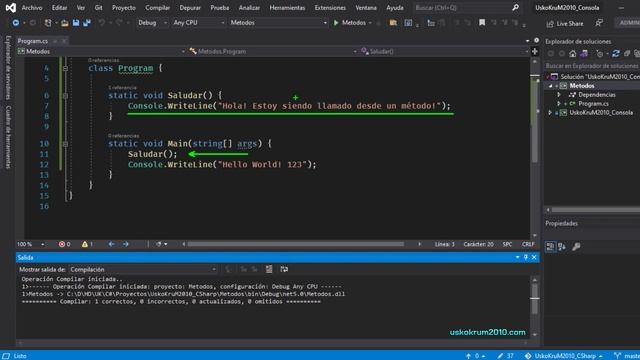Click the bookmark toolbar icon
Viewport: 640px width, 360px height.
coord(482,23)
